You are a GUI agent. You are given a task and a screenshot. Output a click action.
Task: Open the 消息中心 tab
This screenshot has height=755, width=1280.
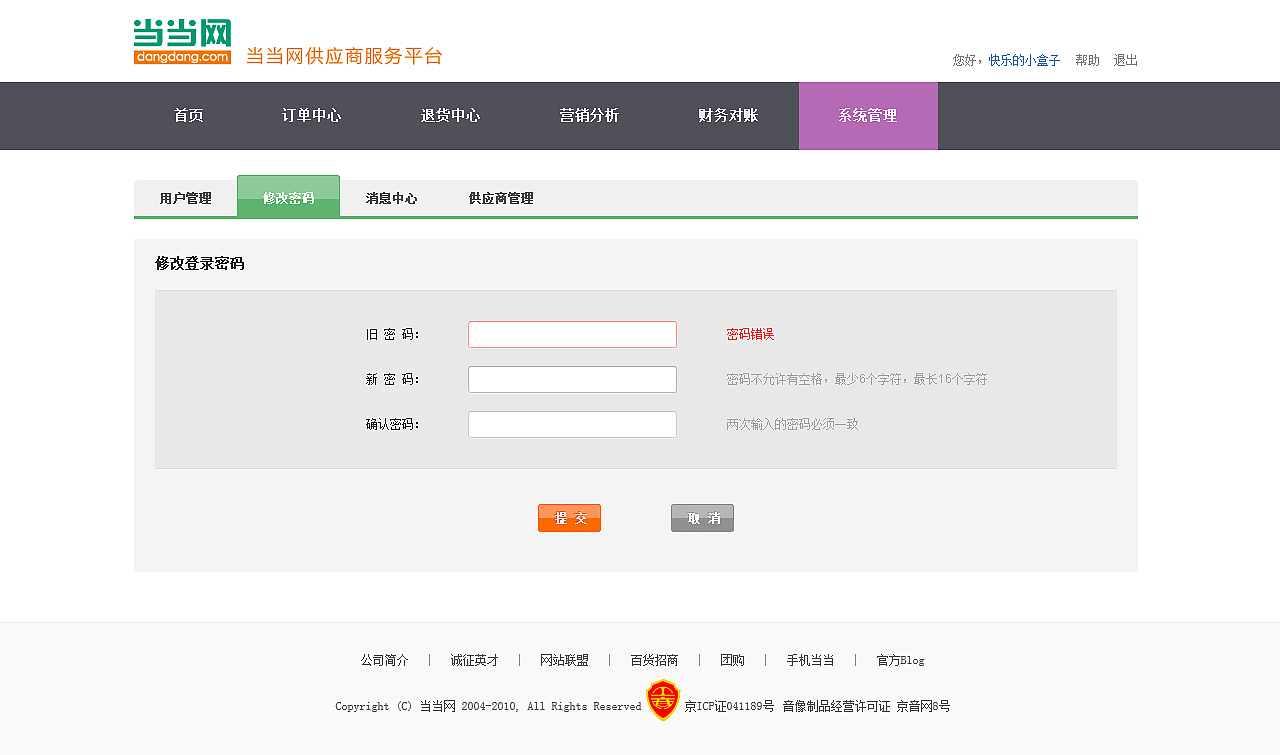pos(392,197)
